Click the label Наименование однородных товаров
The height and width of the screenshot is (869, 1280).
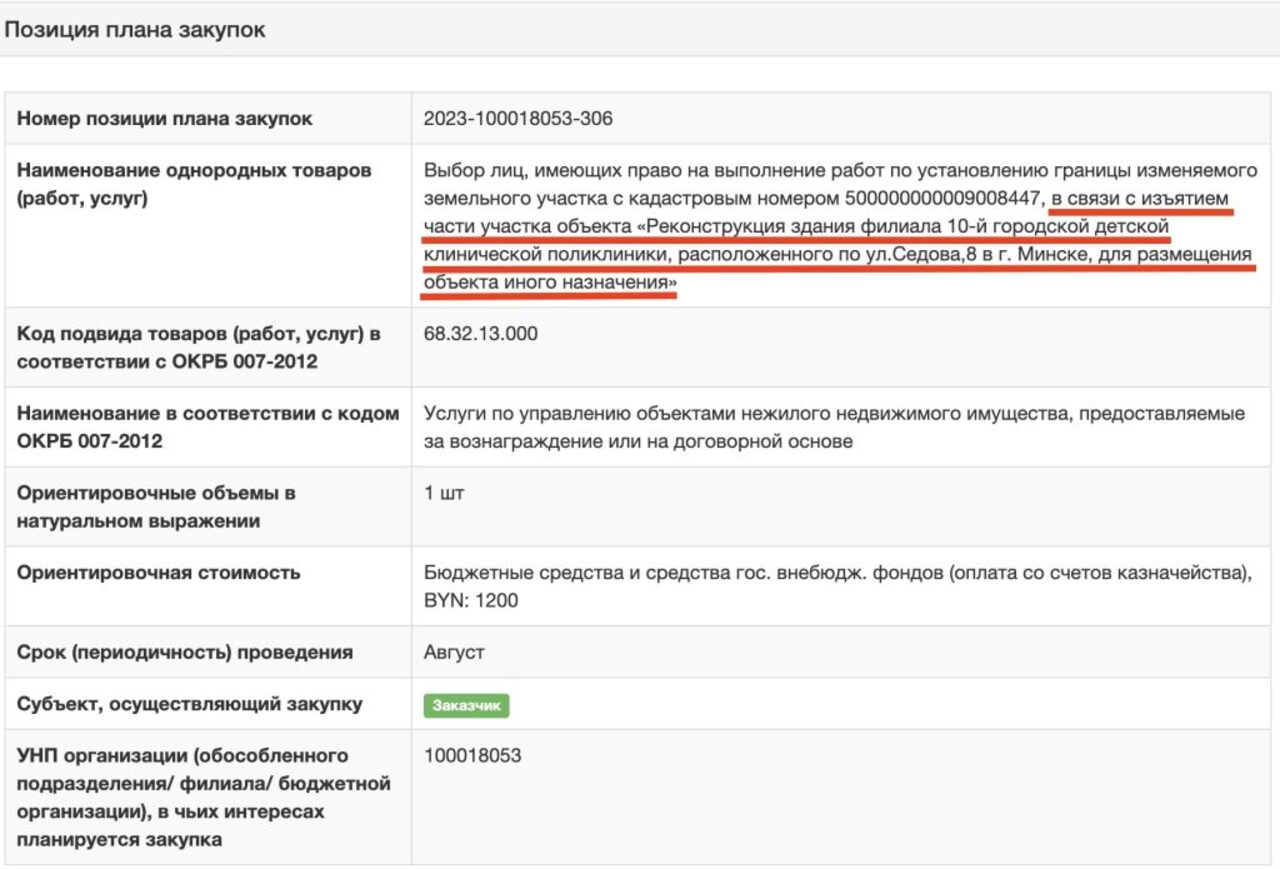[194, 184]
